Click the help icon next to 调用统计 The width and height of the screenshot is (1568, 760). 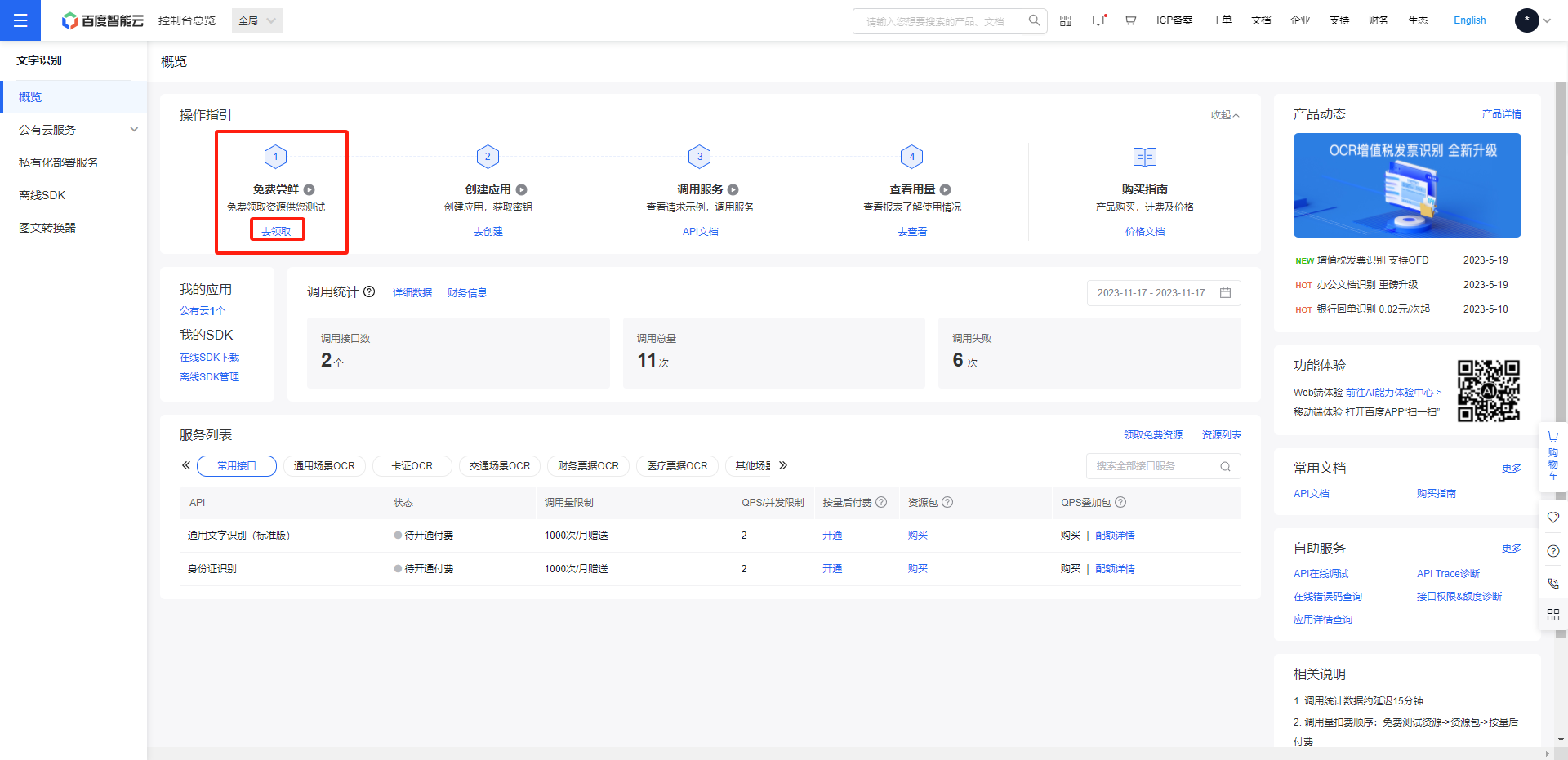369,291
